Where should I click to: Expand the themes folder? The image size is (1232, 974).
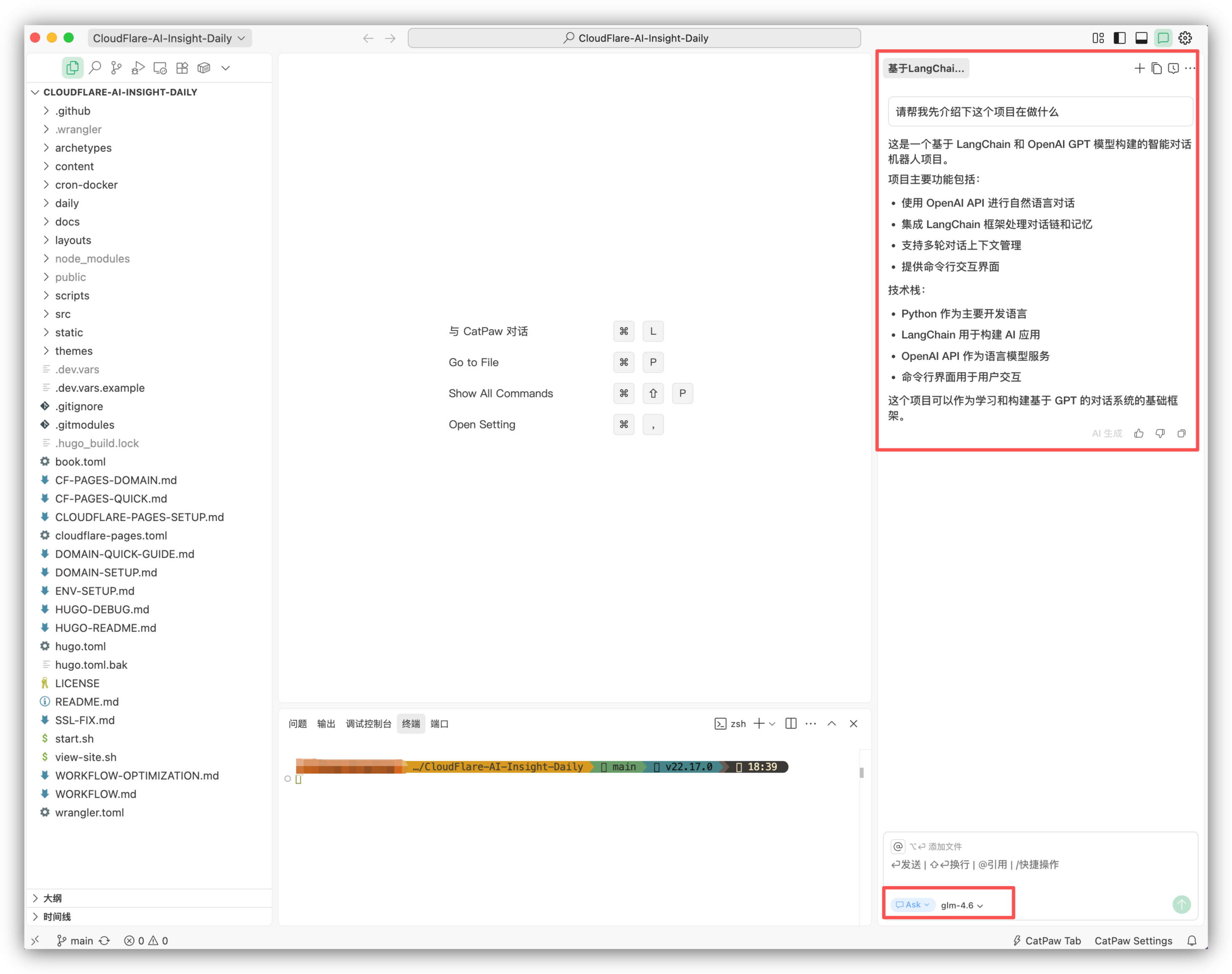(73, 351)
